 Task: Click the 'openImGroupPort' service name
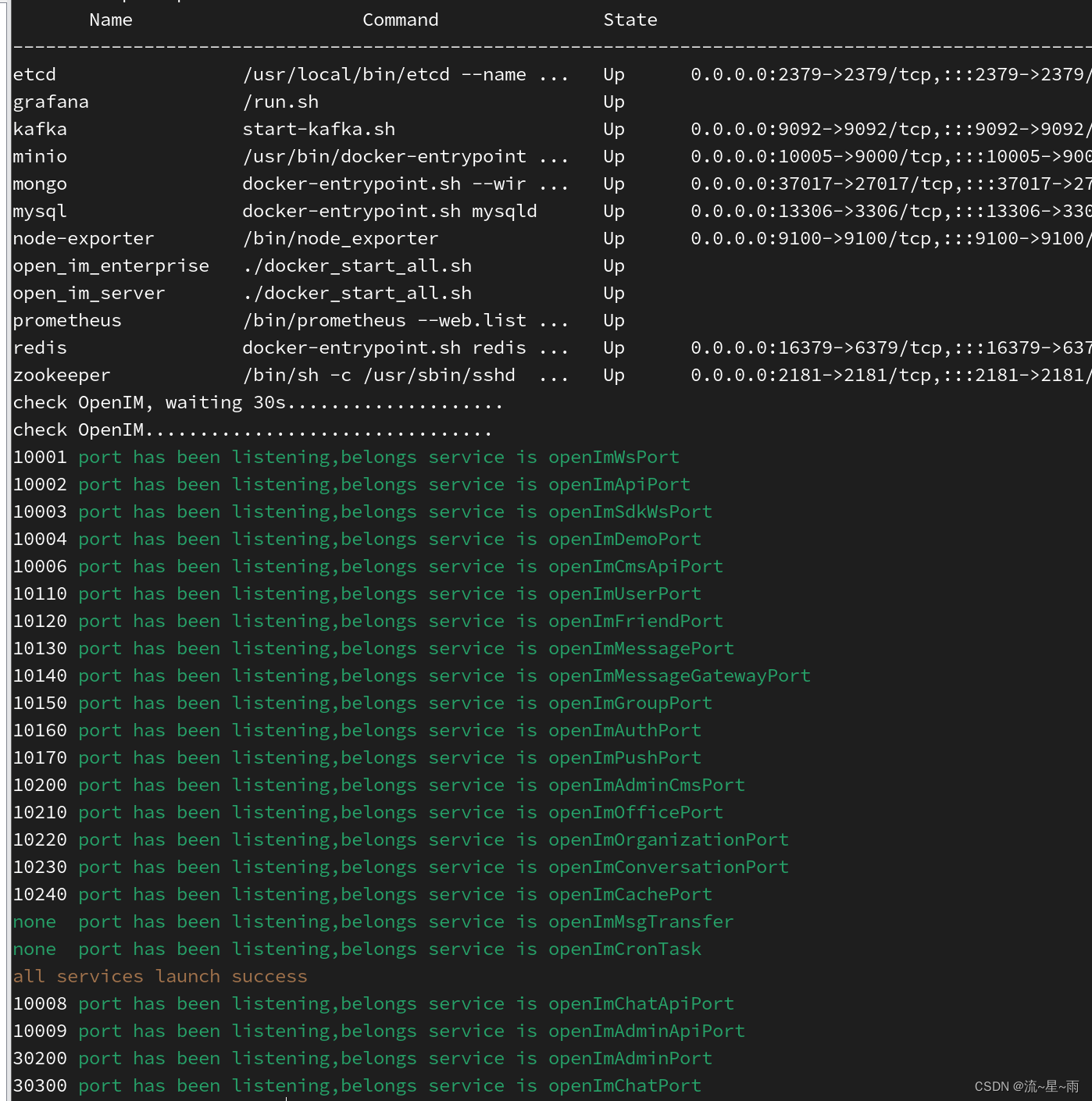[630, 704]
